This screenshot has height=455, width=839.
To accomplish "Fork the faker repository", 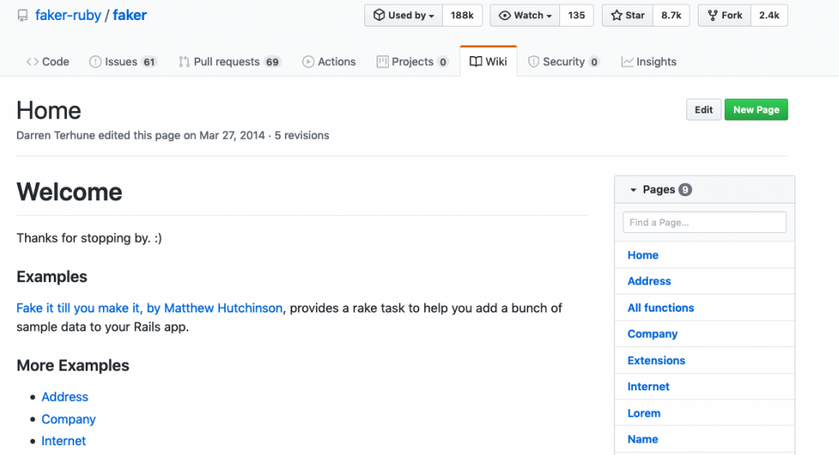I will tap(724, 16).
